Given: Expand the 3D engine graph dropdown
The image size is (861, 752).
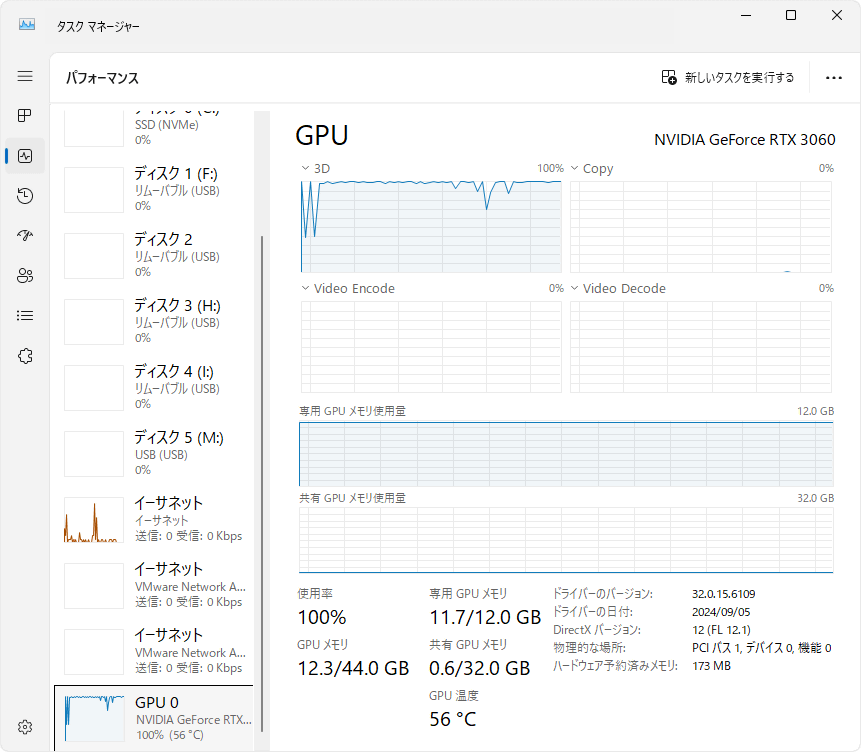Looking at the screenshot, I should [306, 169].
